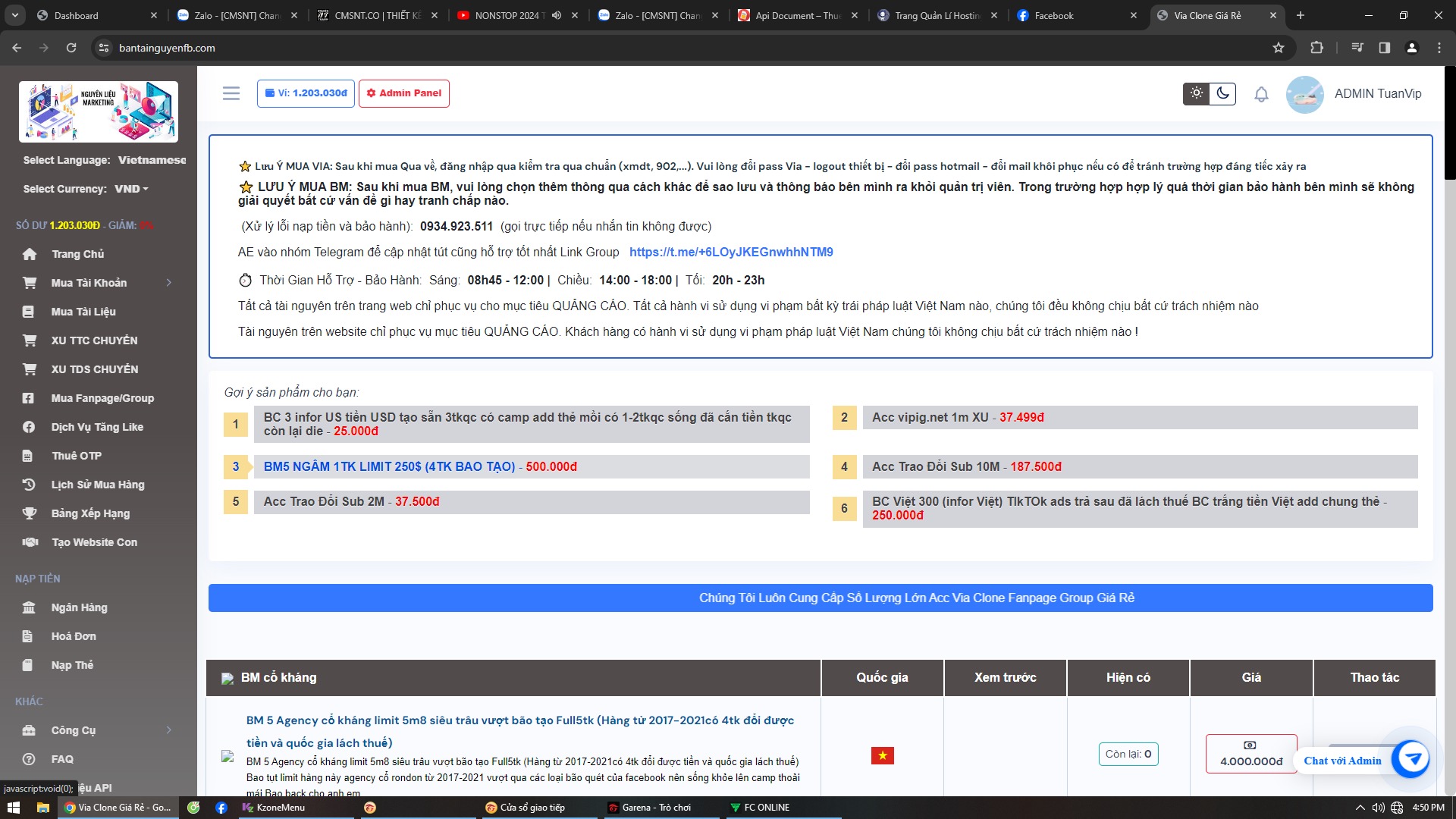Image resolution: width=1456 pixels, height=819 pixels.
Task: Click the site logo in sidebar
Action: point(99,111)
